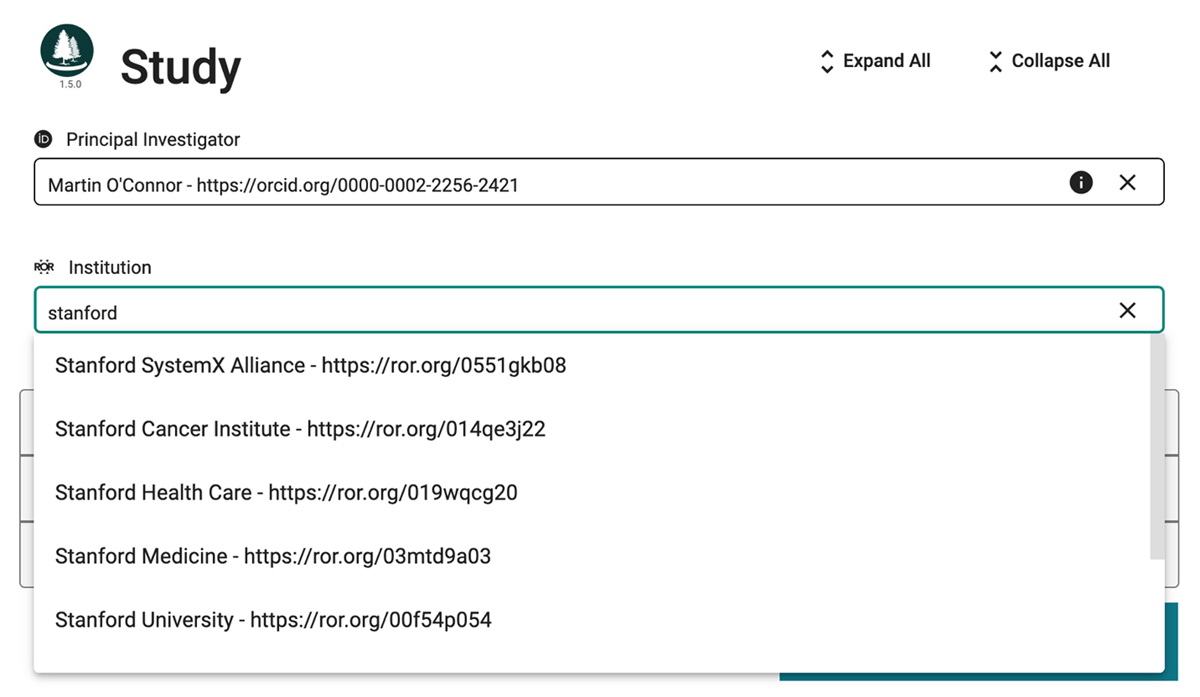Choose Stanford Medicine from list
This screenshot has width=1200, height=697.
(x=592, y=556)
